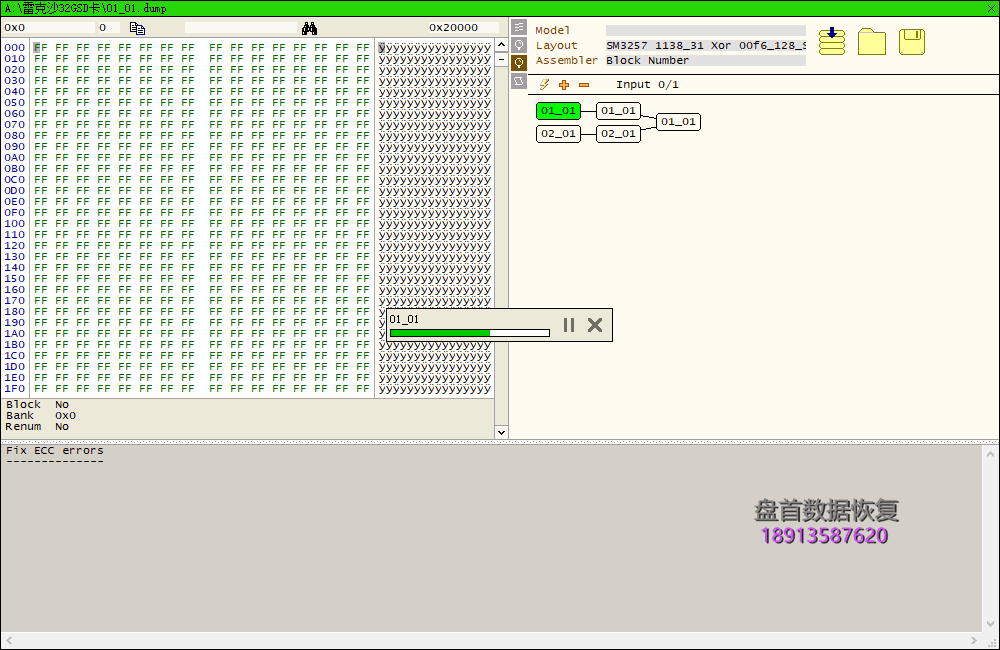Click the first FF byte at offset 000

(x=40, y=48)
